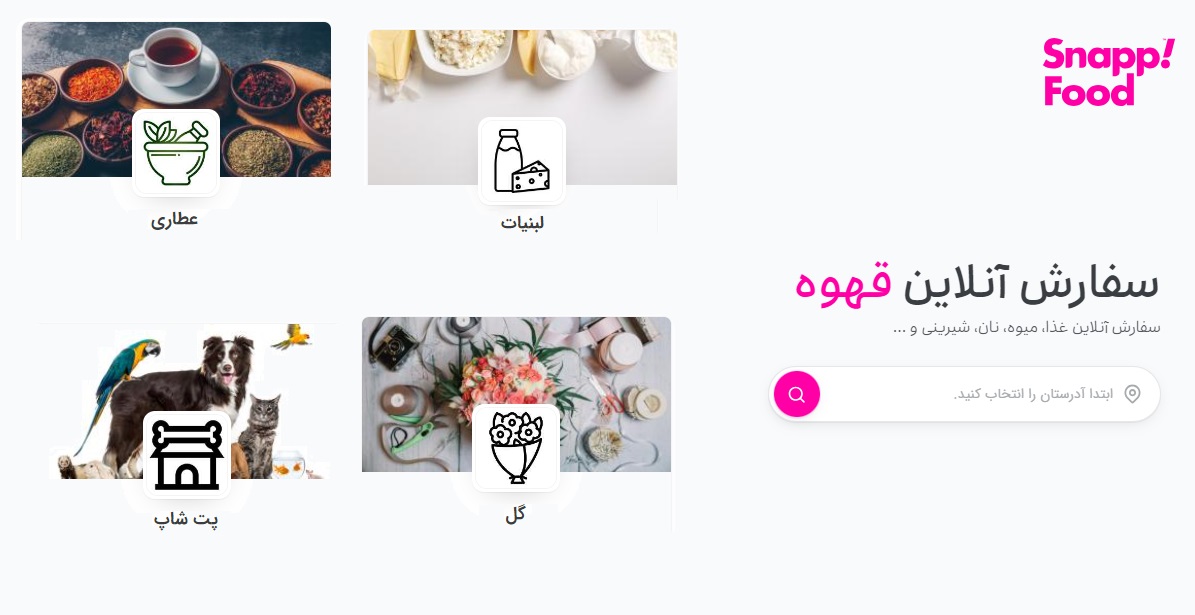Click the location pin icon in address bar
The height and width of the screenshot is (615, 1195).
pyautogui.click(x=1133, y=394)
